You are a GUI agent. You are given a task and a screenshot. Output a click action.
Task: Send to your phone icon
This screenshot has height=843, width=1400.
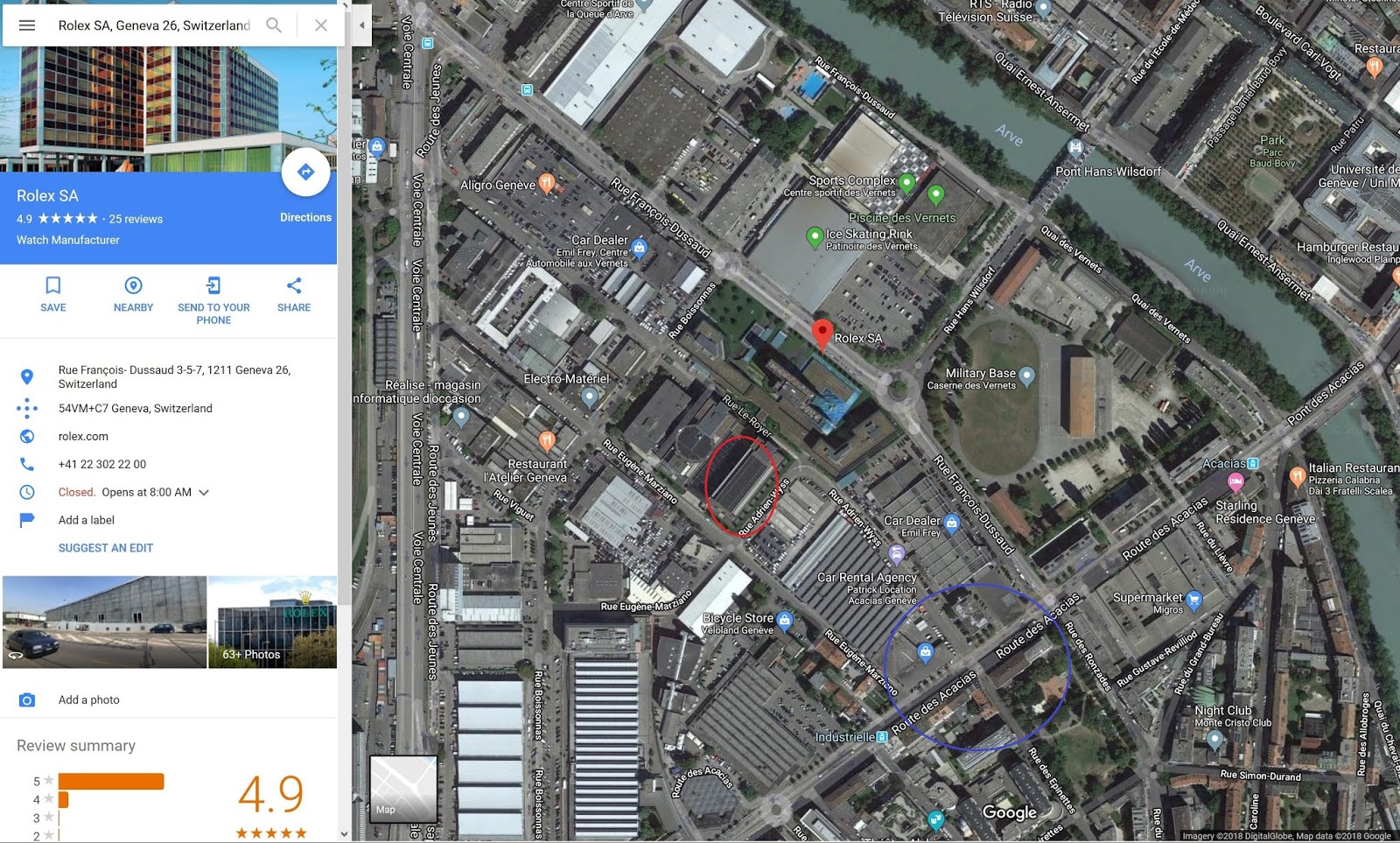click(x=213, y=285)
